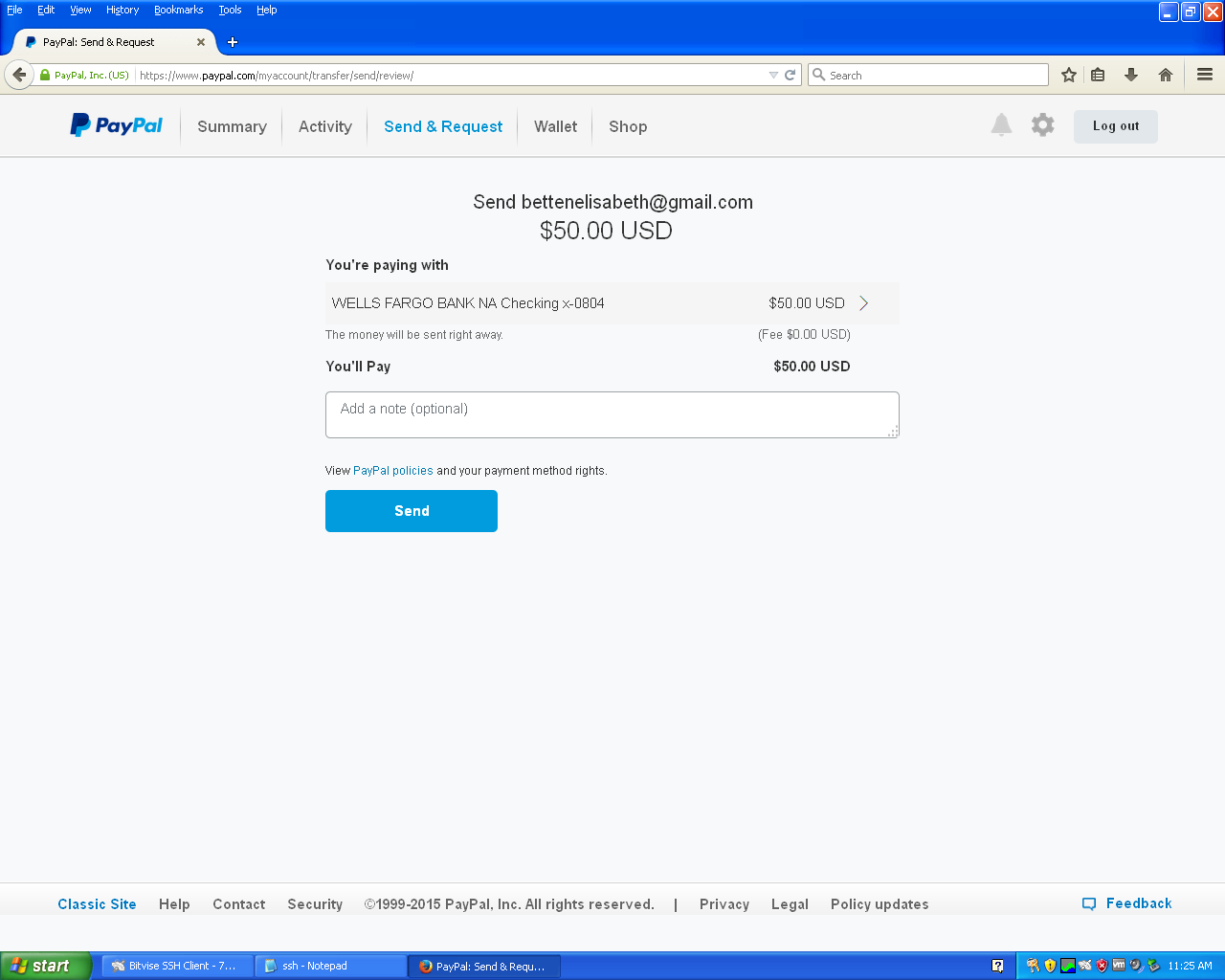
Task: Click the PayPal logo
Action: 116,125
